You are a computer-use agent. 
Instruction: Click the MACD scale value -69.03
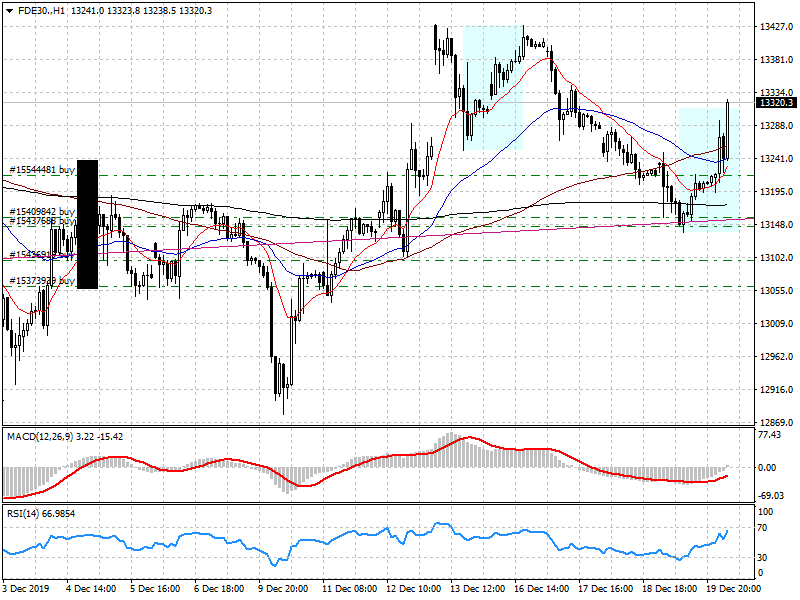point(771,495)
